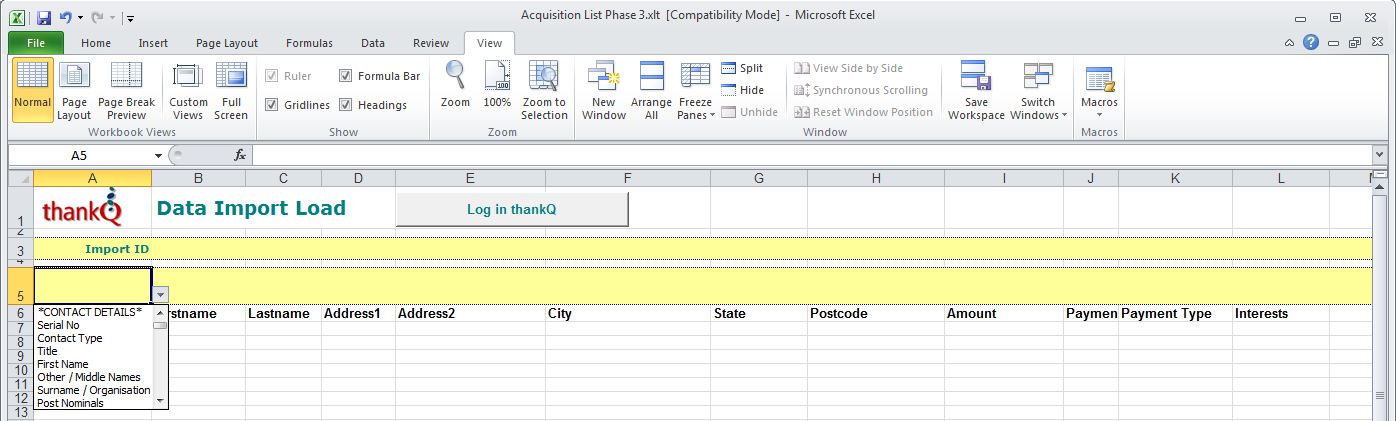Select Surname / Organisation in list

93,390
